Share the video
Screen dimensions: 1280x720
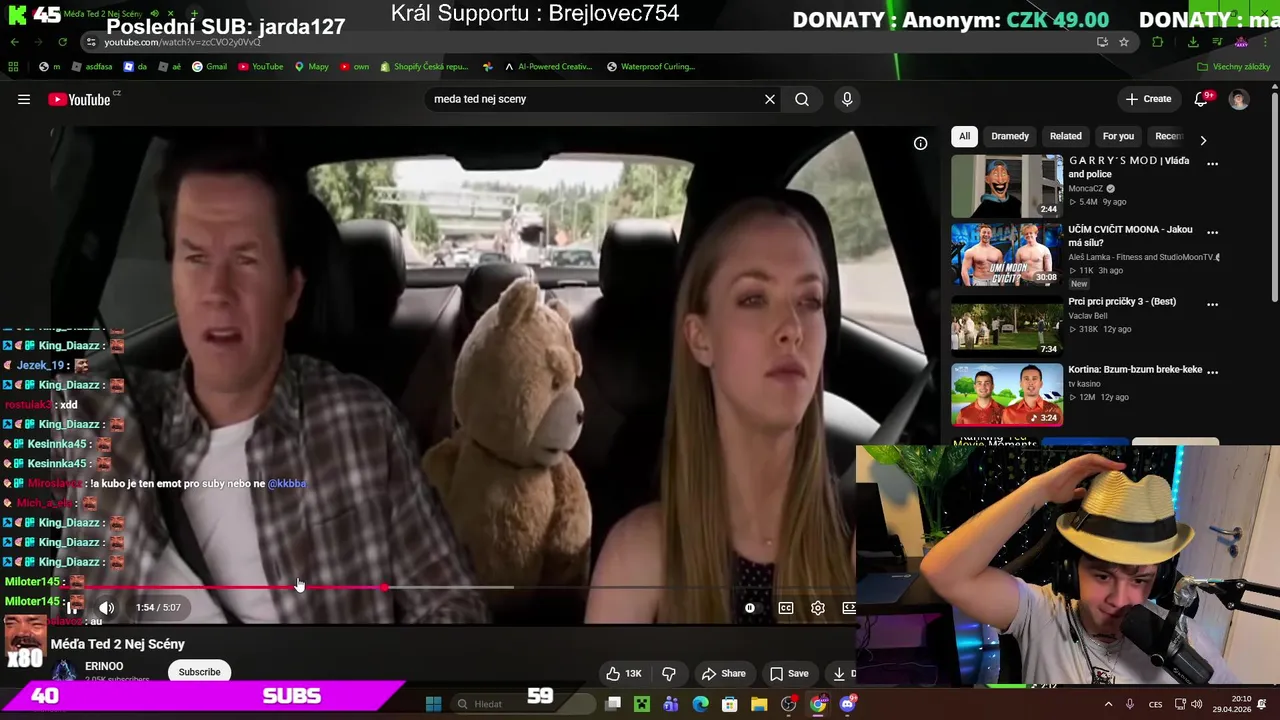[x=724, y=673]
